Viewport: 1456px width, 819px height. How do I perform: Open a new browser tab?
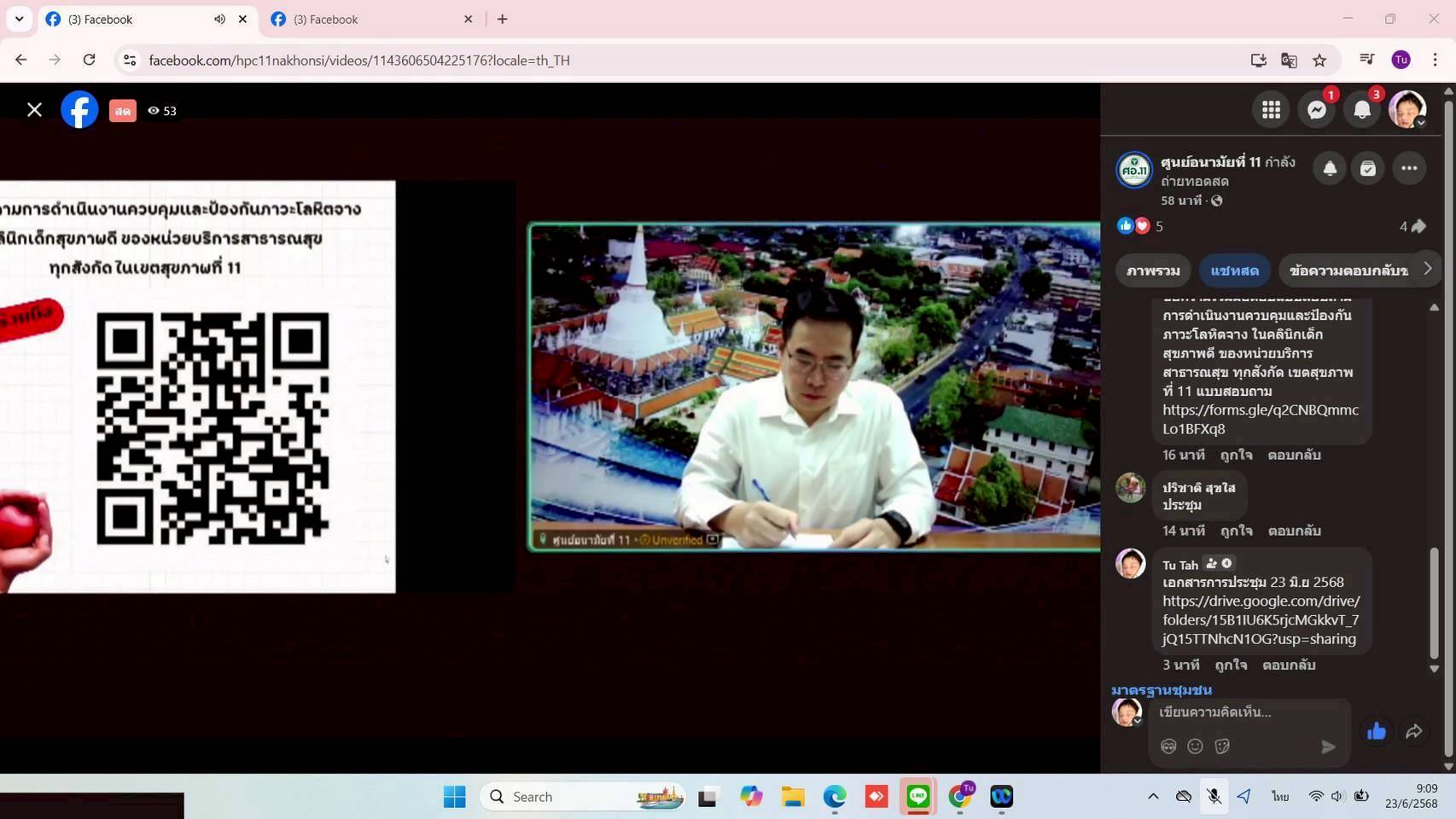tap(503, 19)
